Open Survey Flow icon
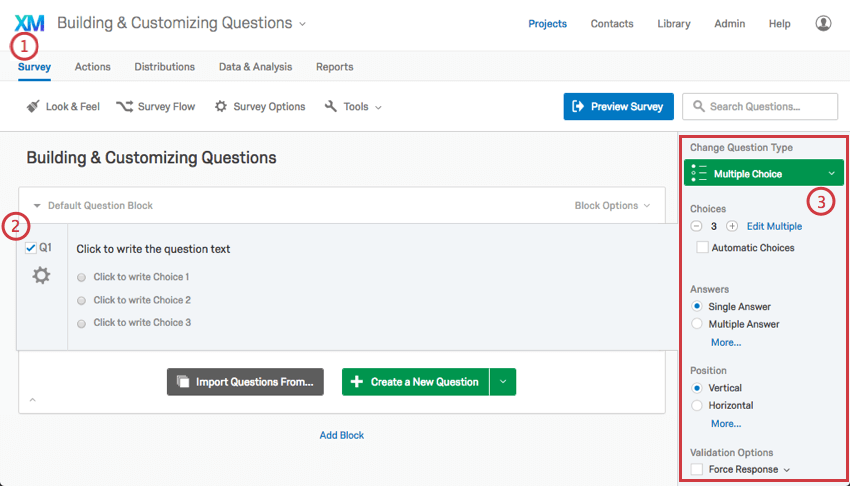850x486 pixels. [124, 106]
